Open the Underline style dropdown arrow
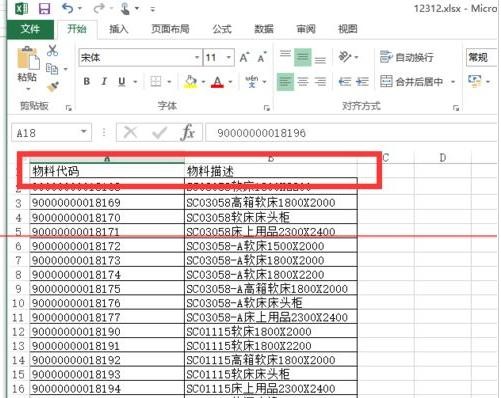Screen dimensions: 501x398 coord(135,82)
